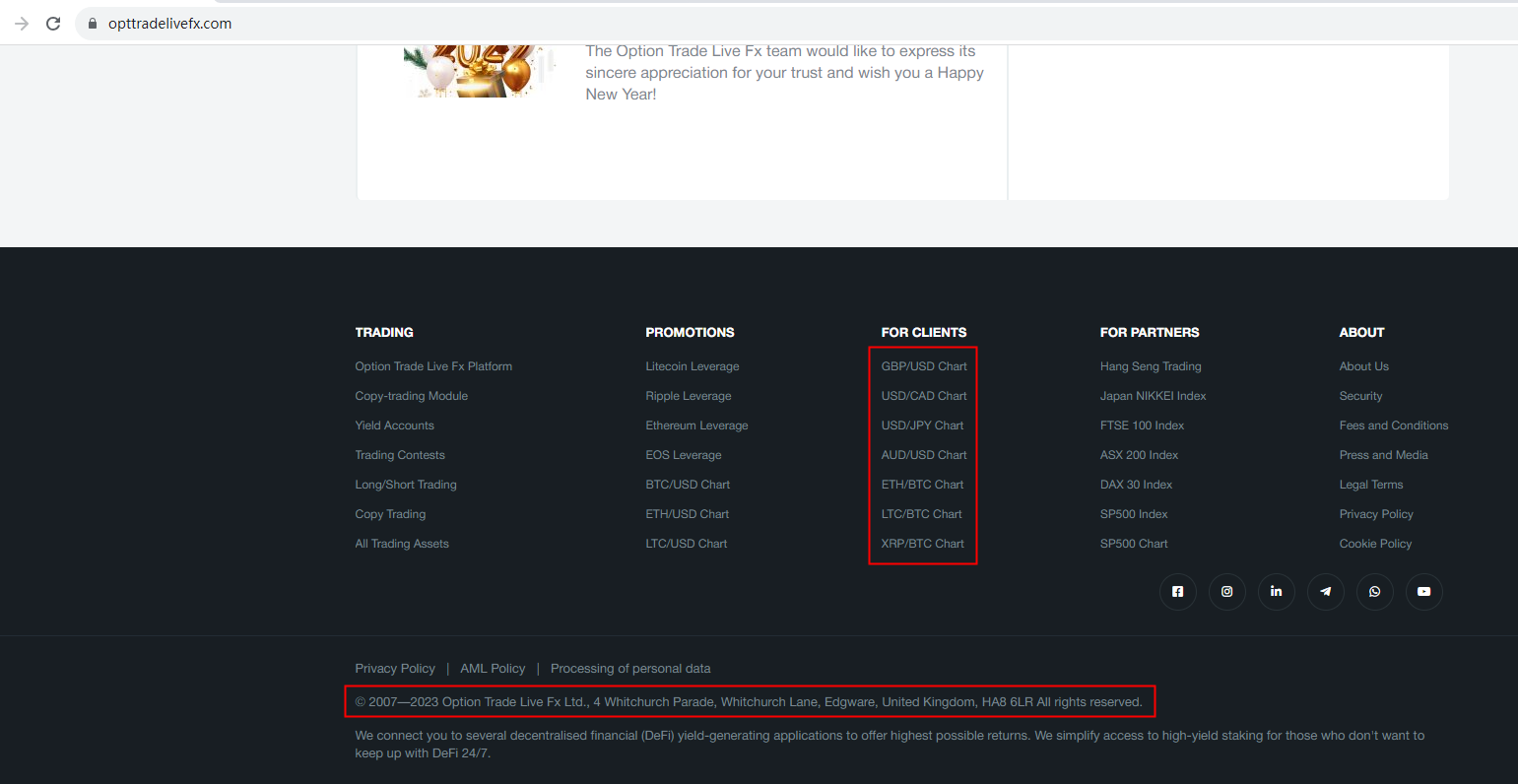Open Long/Short Trading link
Screen dimensions: 1518x784
point(406,485)
